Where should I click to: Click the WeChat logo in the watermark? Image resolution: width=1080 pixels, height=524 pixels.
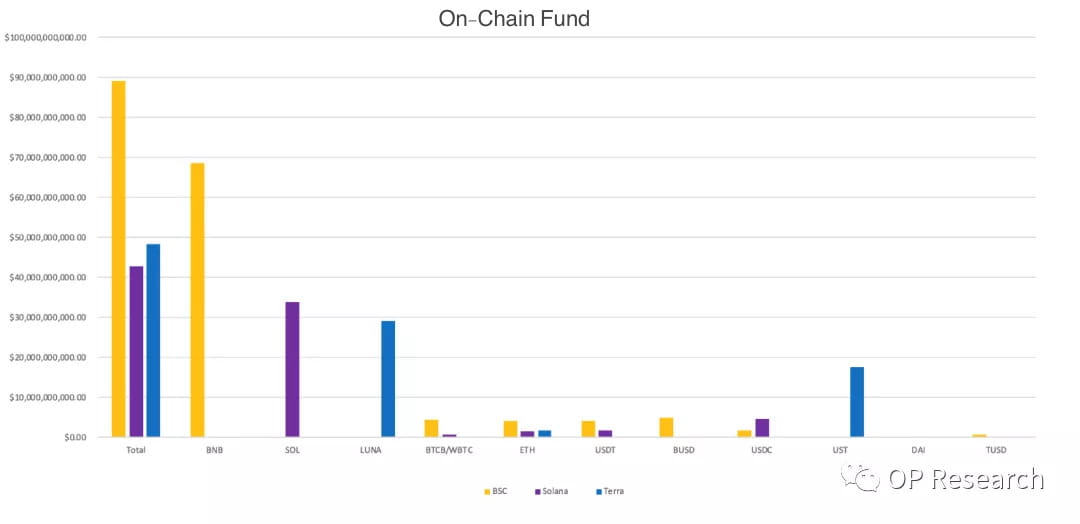862,478
